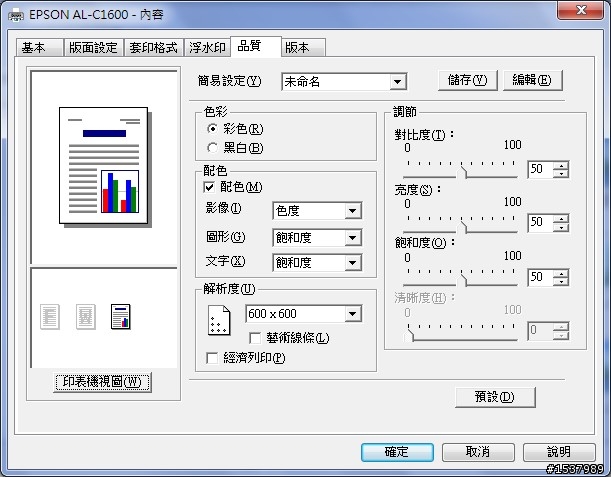Select the 品質 tab
The height and width of the screenshot is (477, 611).
click(x=256, y=46)
